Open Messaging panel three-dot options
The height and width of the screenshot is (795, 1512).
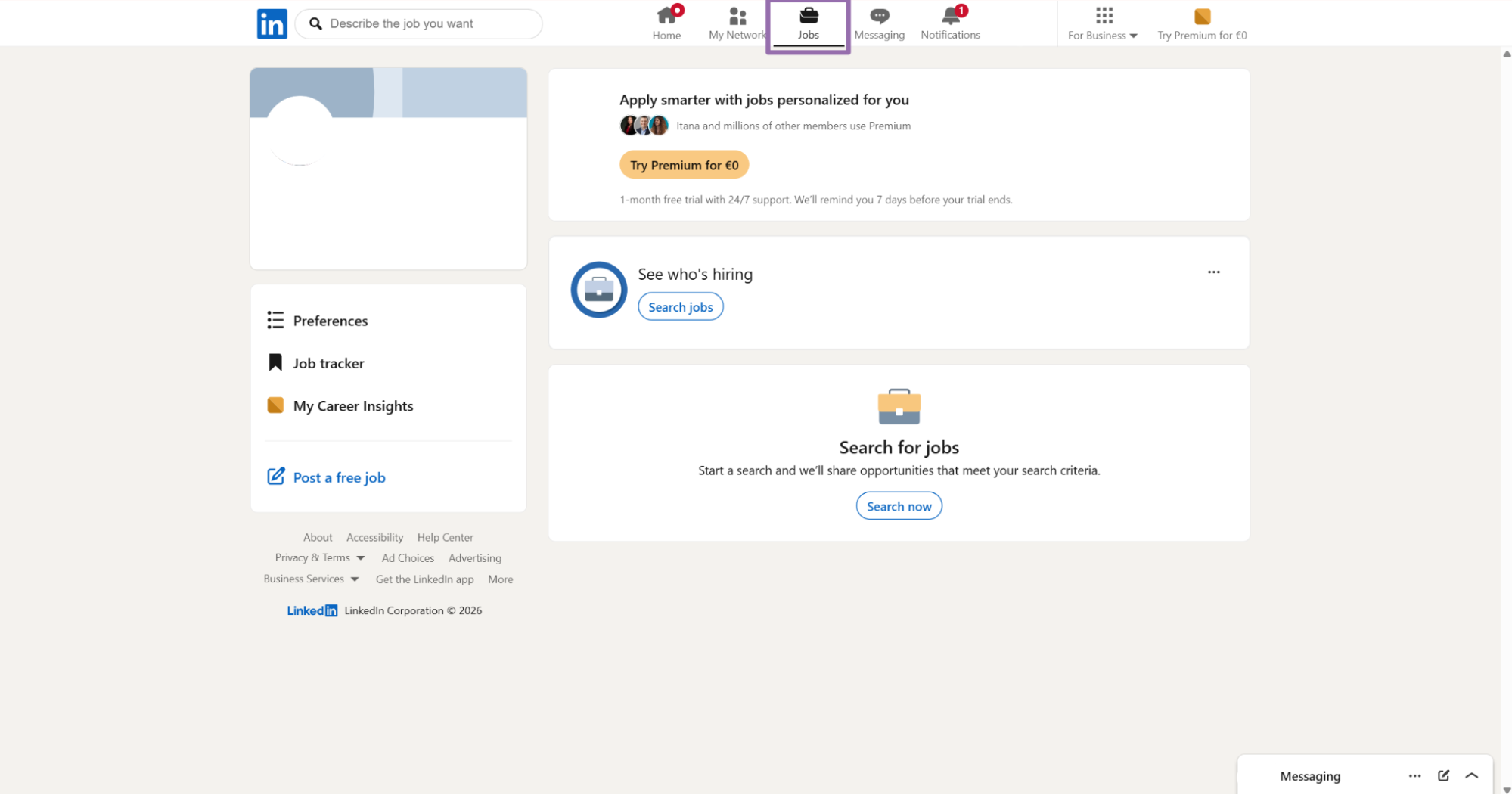click(x=1414, y=775)
